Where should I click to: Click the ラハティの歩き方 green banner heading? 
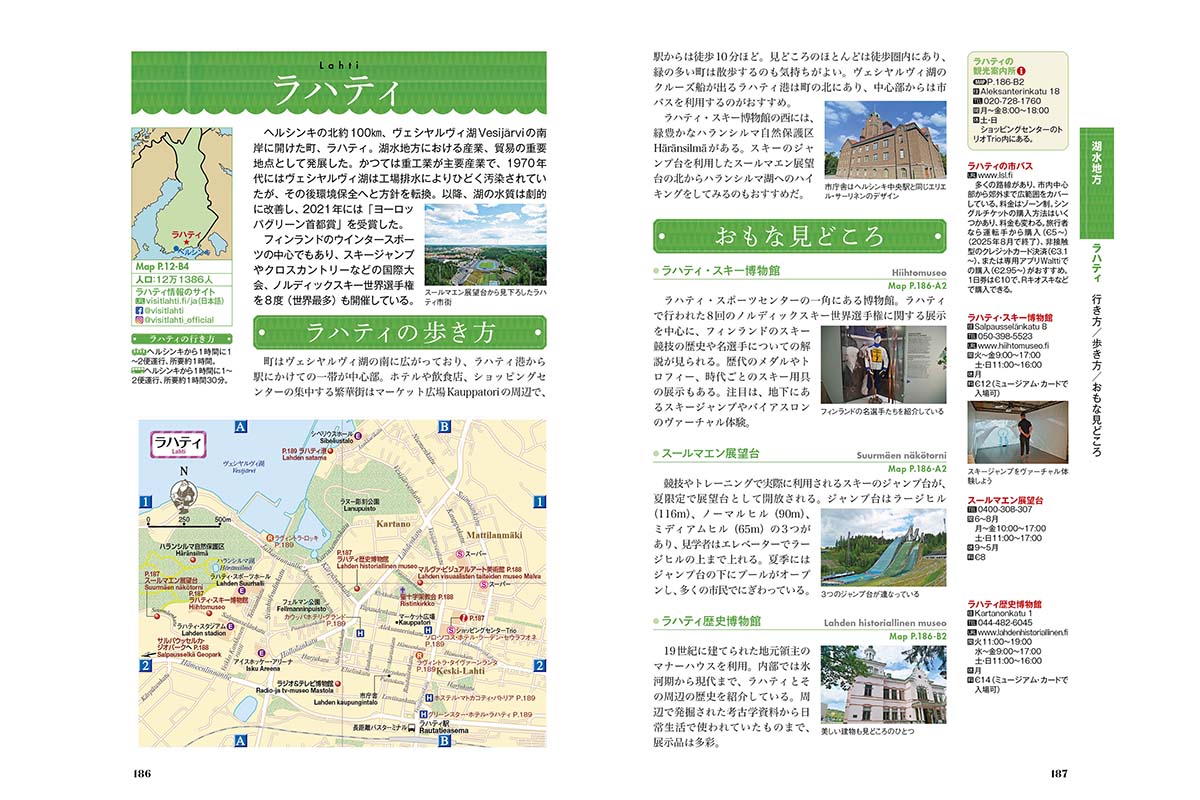398,332
